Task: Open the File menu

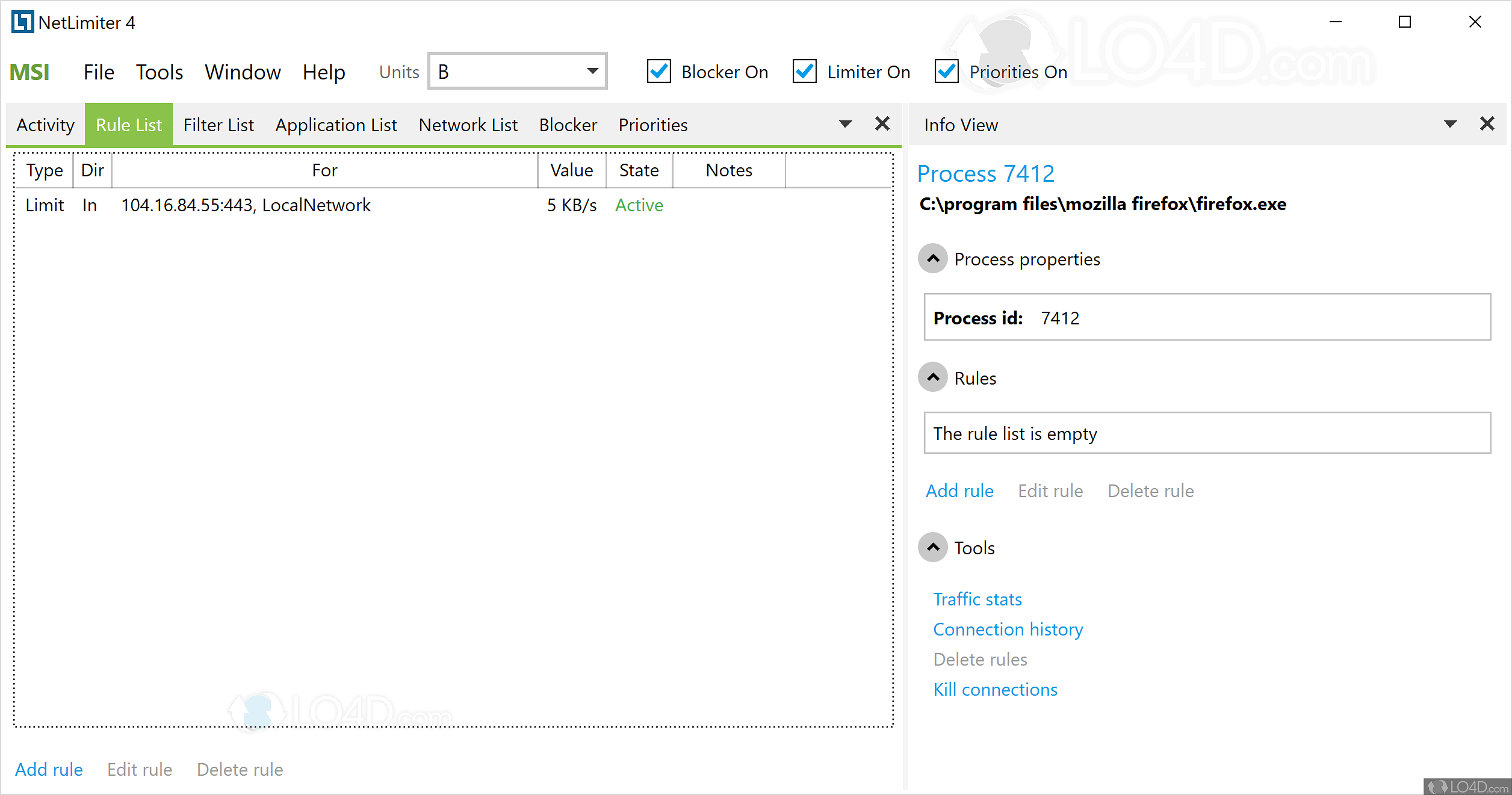Action: [x=99, y=72]
